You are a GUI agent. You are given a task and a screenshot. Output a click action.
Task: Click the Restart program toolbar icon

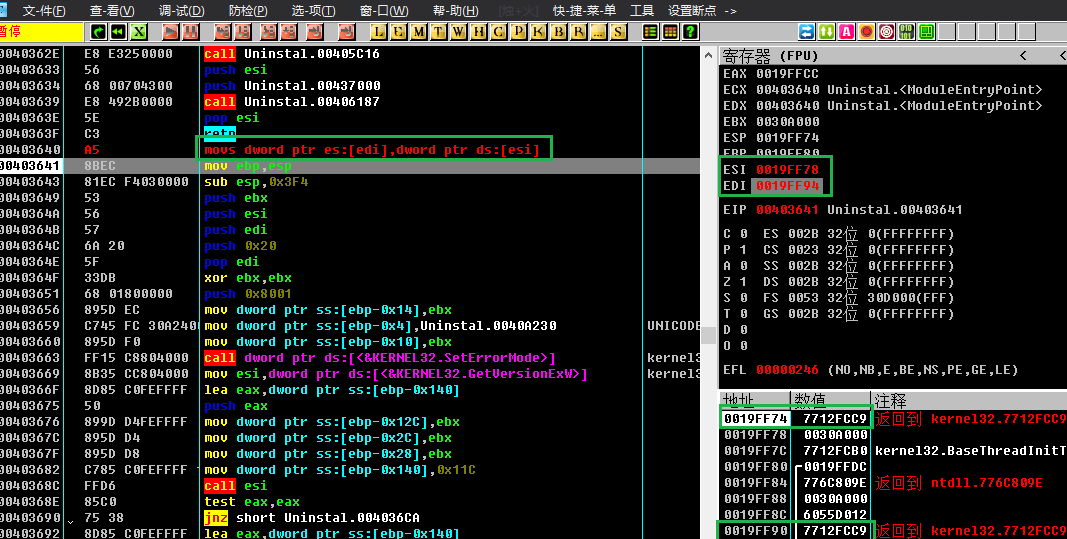pos(119,32)
